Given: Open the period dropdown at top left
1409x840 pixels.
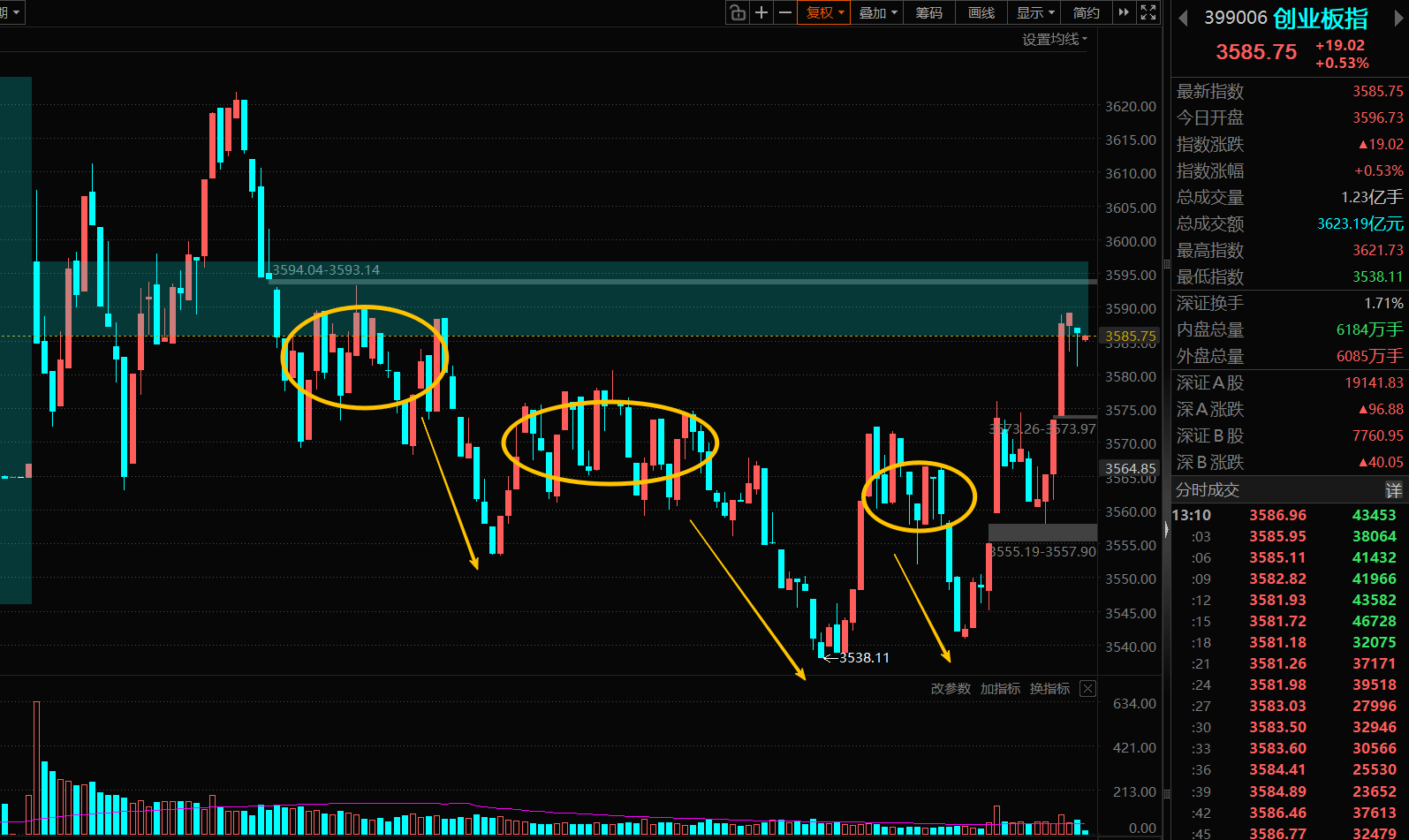Looking at the screenshot, I should click(11, 12).
